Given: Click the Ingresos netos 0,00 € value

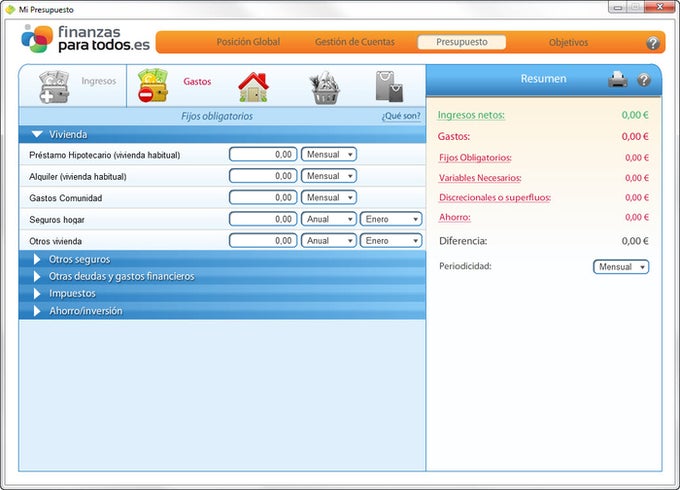Looking at the screenshot, I should [635, 115].
